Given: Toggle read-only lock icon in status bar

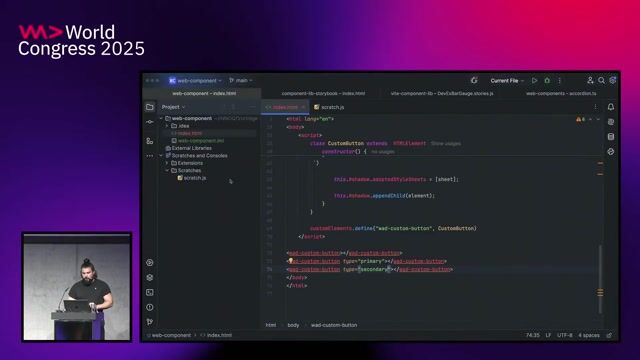Looking at the screenshot, I should coord(609,335).
